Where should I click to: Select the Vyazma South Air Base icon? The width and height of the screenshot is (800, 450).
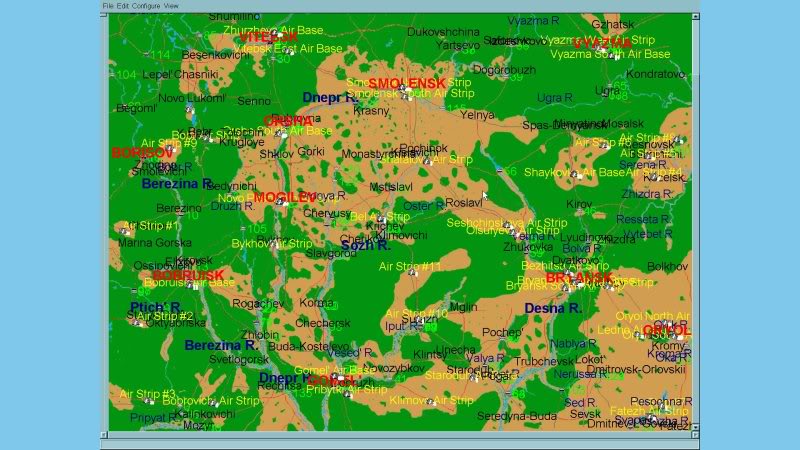tap(614, 57)
